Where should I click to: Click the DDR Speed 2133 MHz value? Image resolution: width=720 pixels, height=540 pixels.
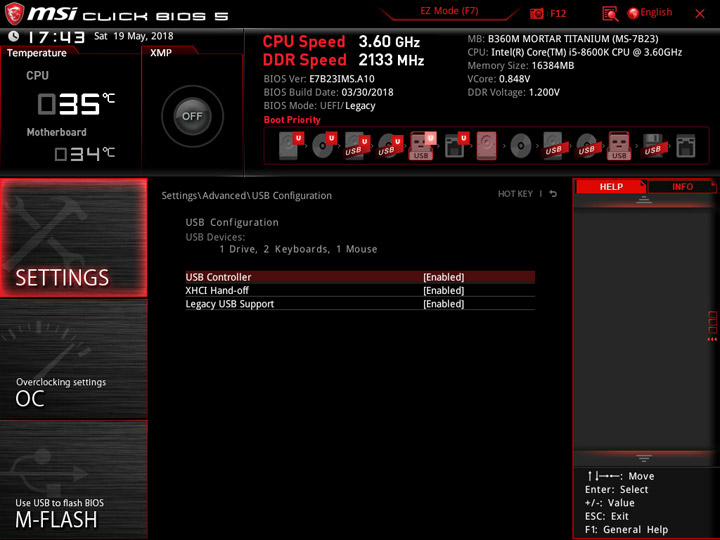(x=391, y=60)
